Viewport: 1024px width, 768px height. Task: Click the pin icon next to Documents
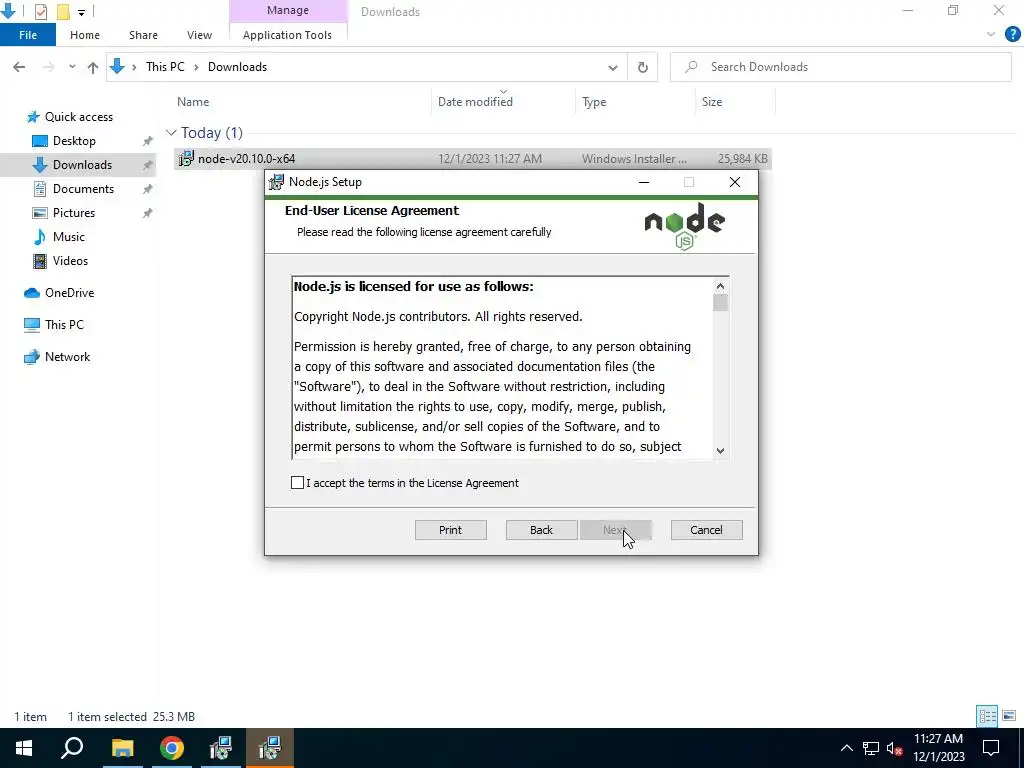tap(148, 189)
